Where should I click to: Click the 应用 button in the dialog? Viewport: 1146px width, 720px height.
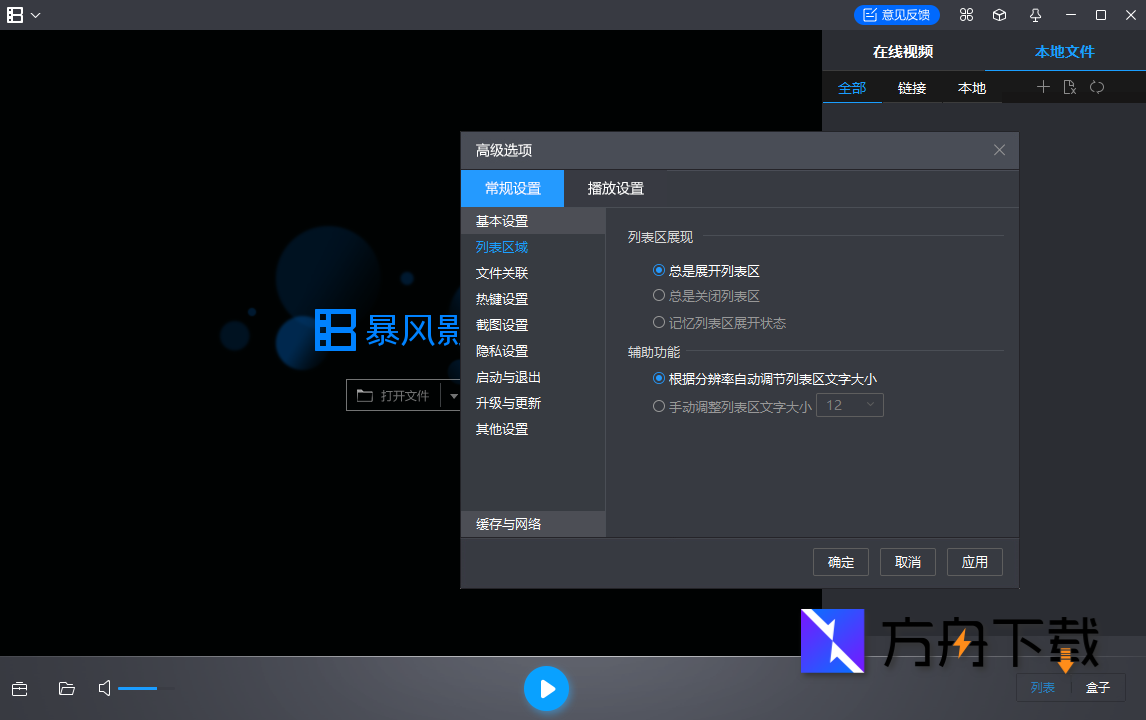pyautogui.click(x=974, y=561)
